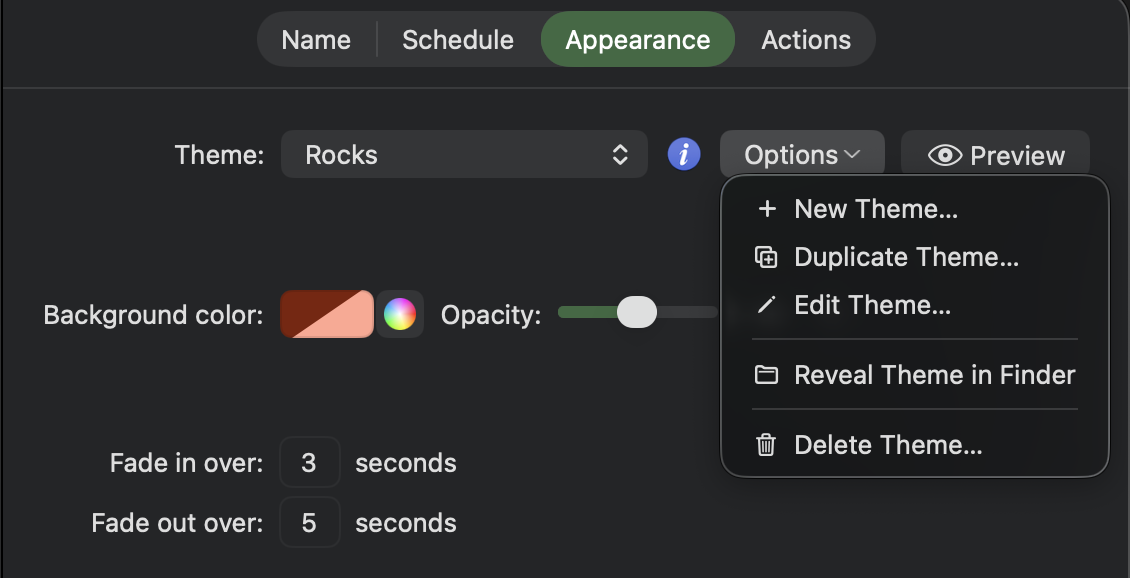The width and height of the screenshot is (1130, 578).
Task: Click the plus icon for New Theme
Action: [767, 209]
